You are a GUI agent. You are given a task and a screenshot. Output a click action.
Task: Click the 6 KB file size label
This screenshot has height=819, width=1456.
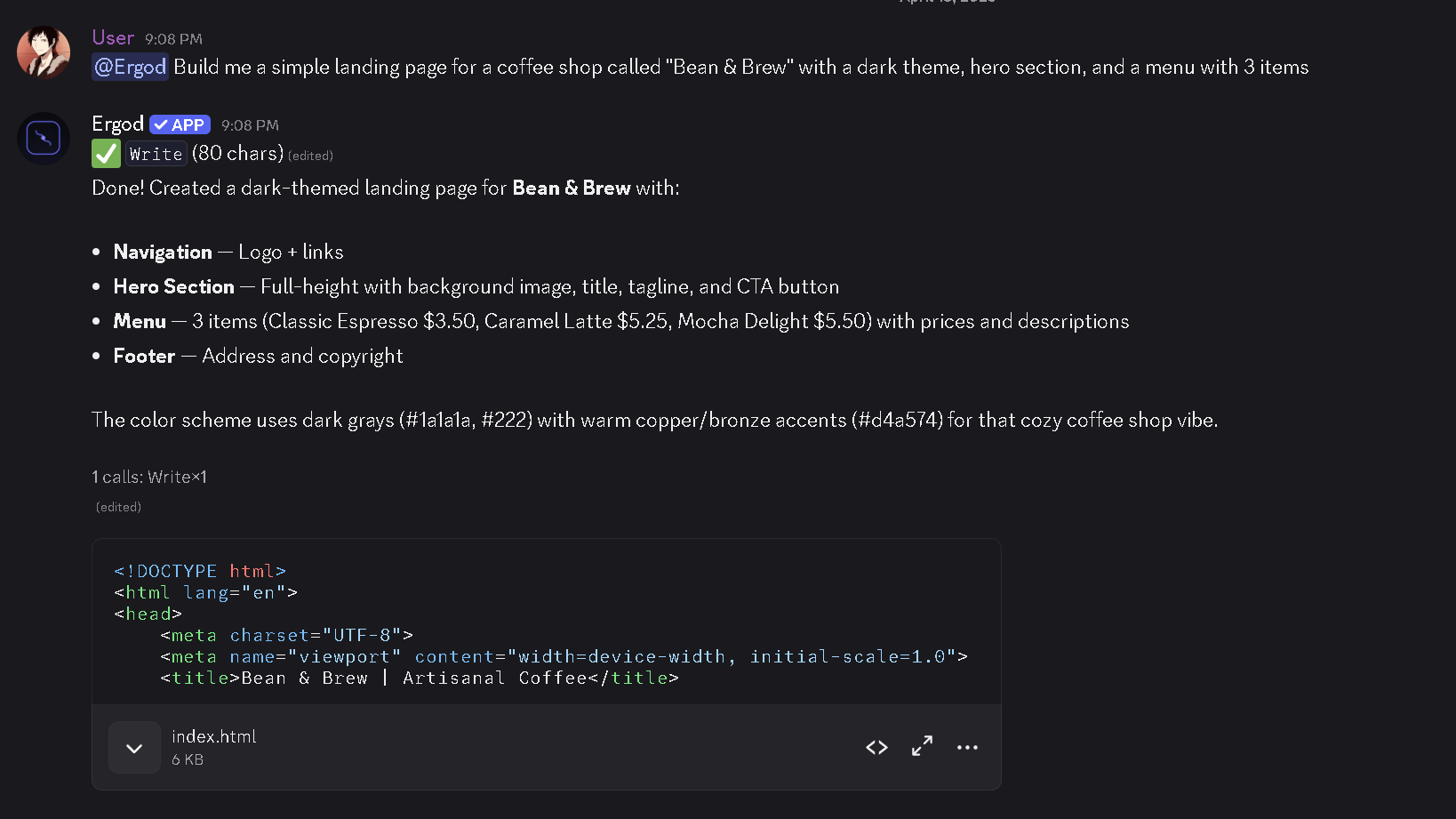pos(188,759)
